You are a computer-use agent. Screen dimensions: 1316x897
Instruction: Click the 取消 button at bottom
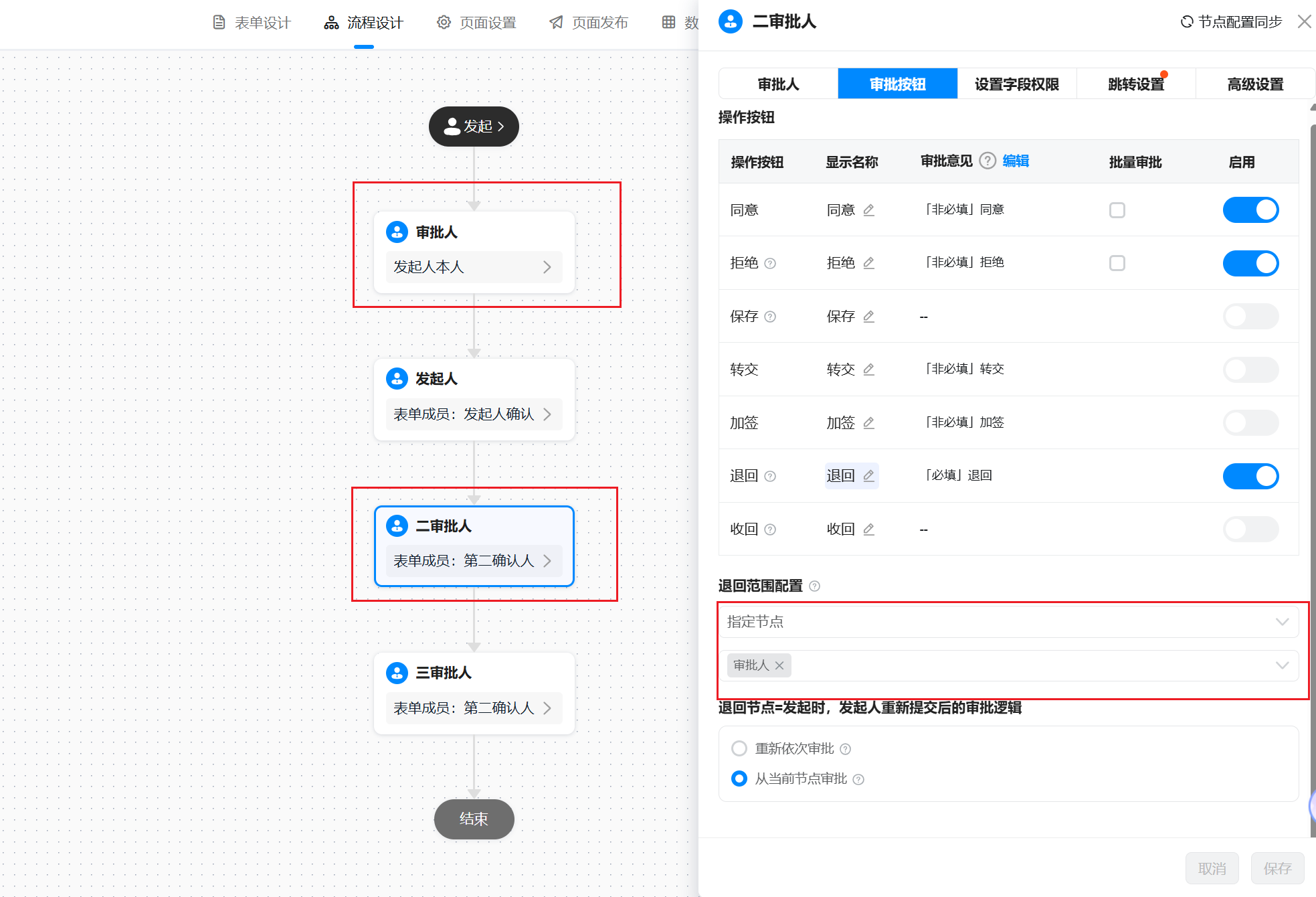click(1212, 868)
